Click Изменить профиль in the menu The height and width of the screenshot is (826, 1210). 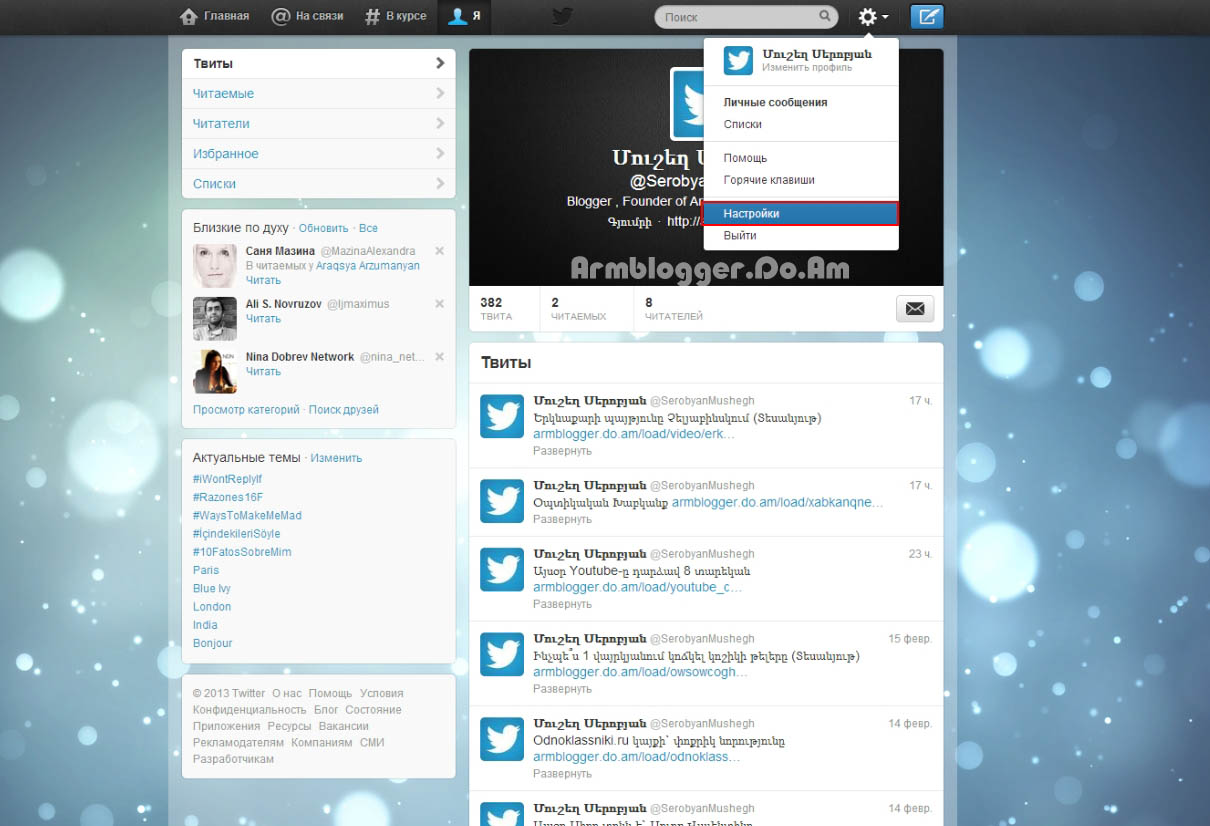[807, 67]
